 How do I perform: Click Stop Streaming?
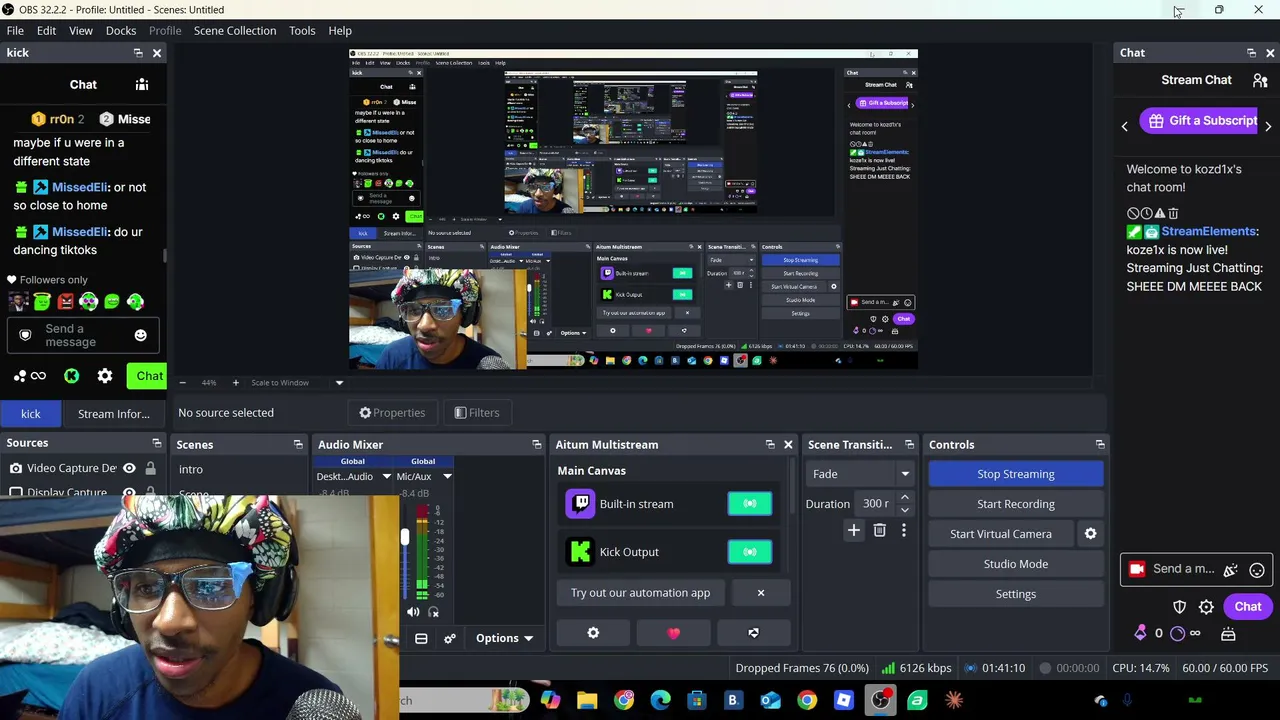(x=1015, y=474)
